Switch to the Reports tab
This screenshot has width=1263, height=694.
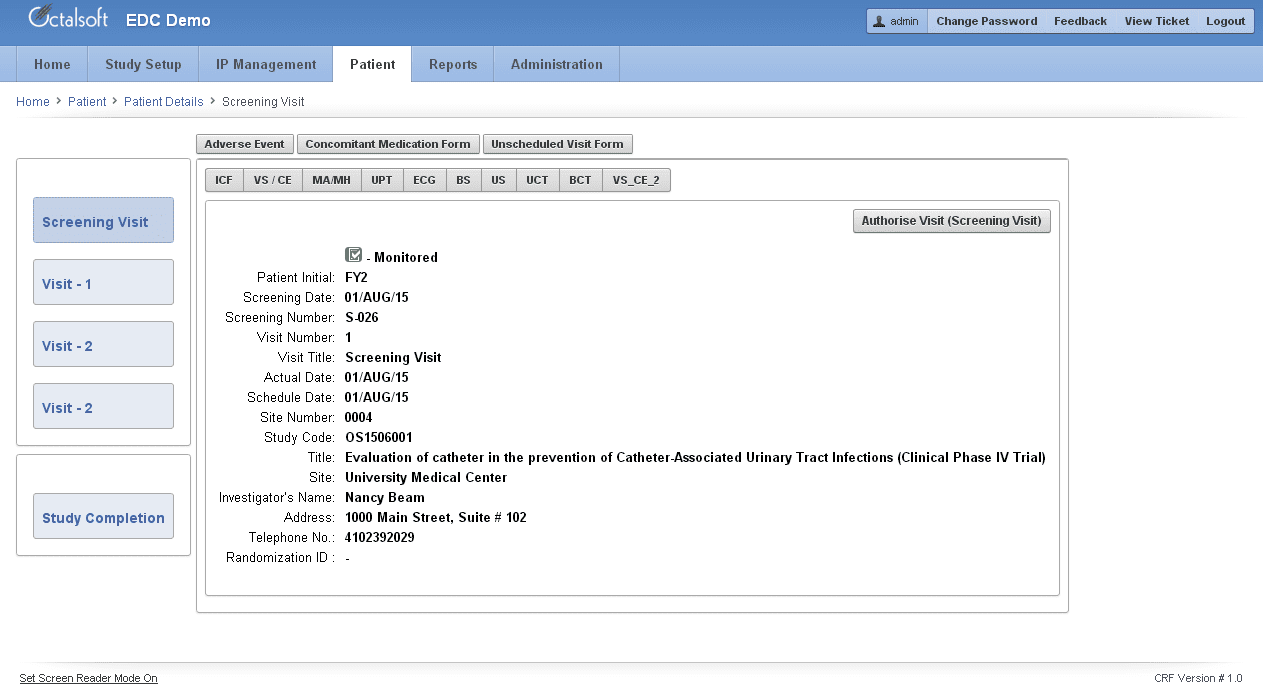[x=453, y=64]
